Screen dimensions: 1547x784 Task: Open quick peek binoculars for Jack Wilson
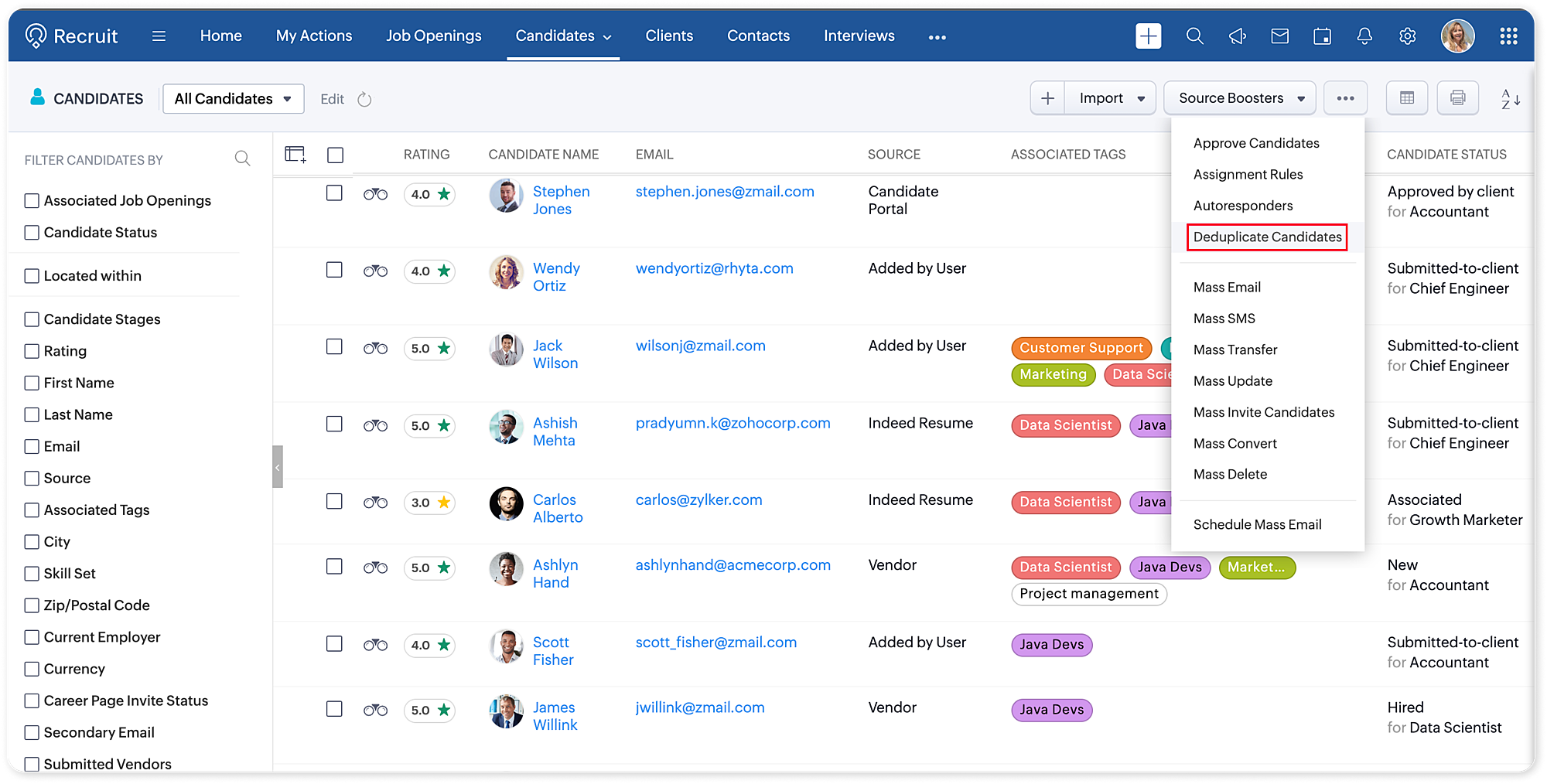tap(375, 348)
